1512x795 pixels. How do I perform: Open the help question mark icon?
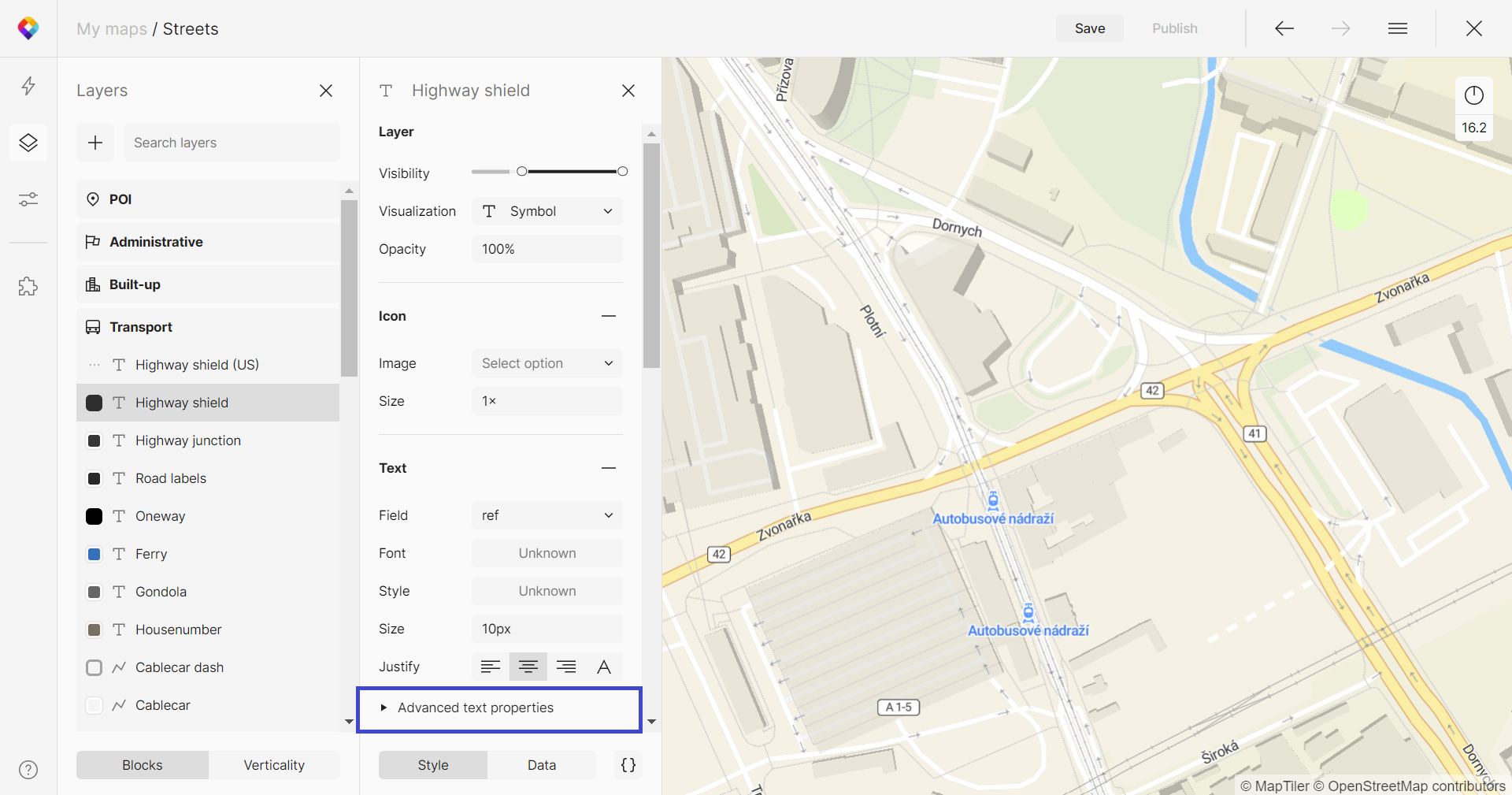pos(28,770)
